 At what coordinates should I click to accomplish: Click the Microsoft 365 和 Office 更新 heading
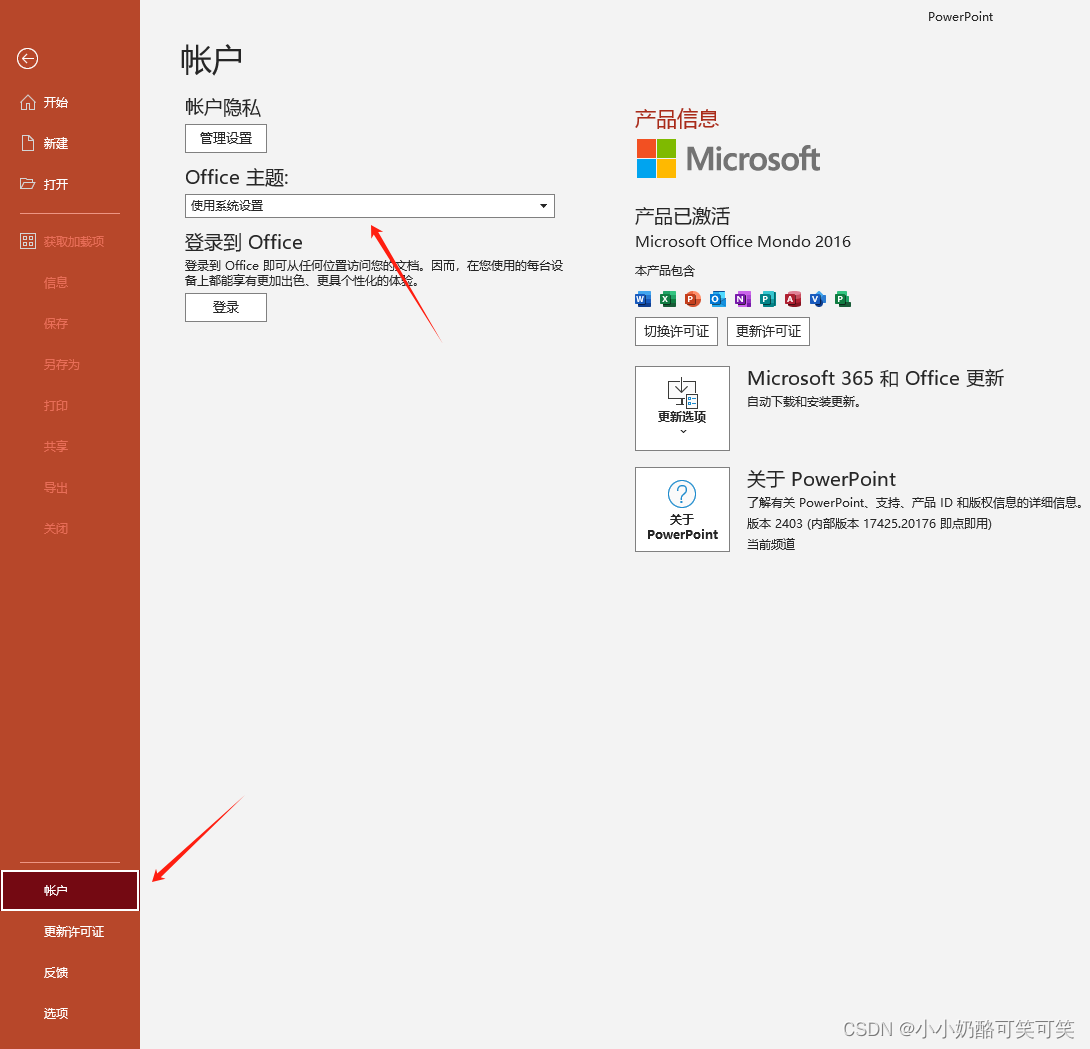[x=875, y=378]
